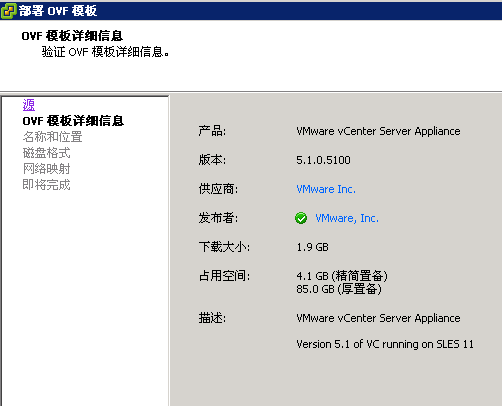Click the 部署 OVF 模板 window title
Screen dimensions: 502x406
(x=58, y=11)
